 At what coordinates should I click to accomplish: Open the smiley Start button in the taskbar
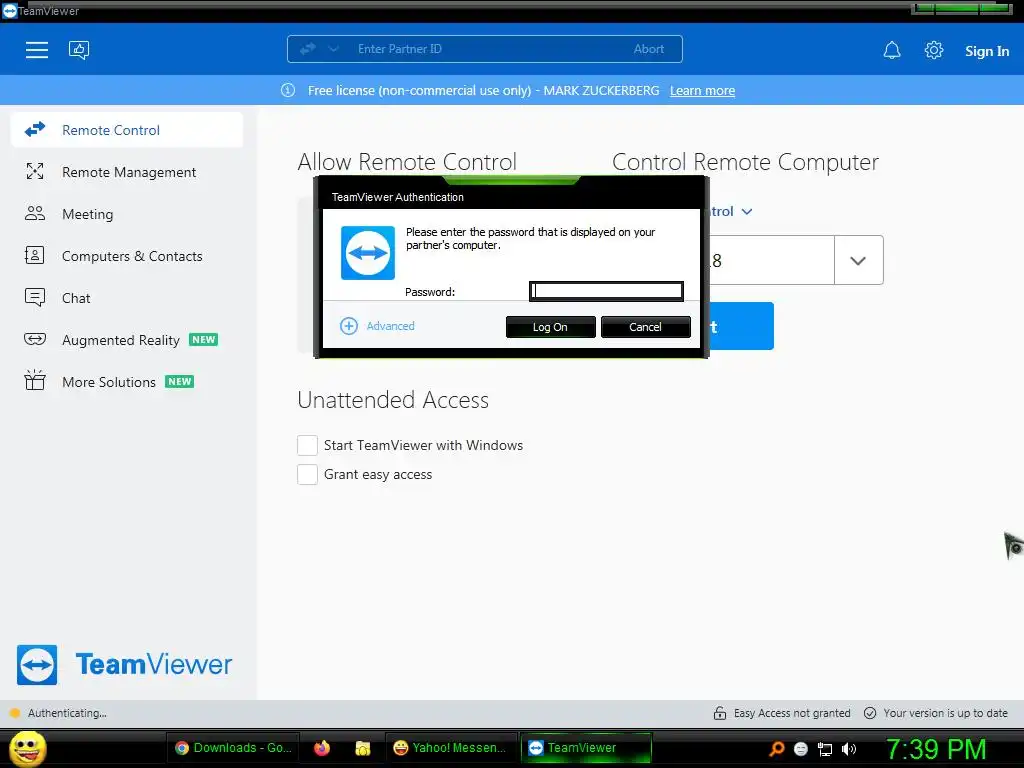coord(27,748)
